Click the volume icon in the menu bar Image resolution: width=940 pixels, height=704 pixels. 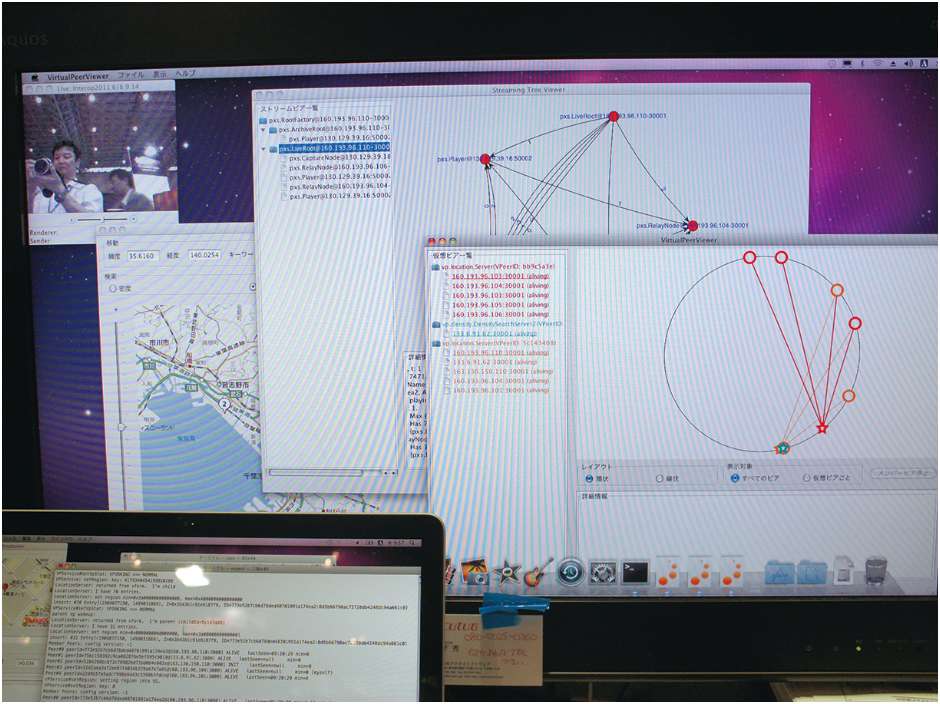[909, 63]
